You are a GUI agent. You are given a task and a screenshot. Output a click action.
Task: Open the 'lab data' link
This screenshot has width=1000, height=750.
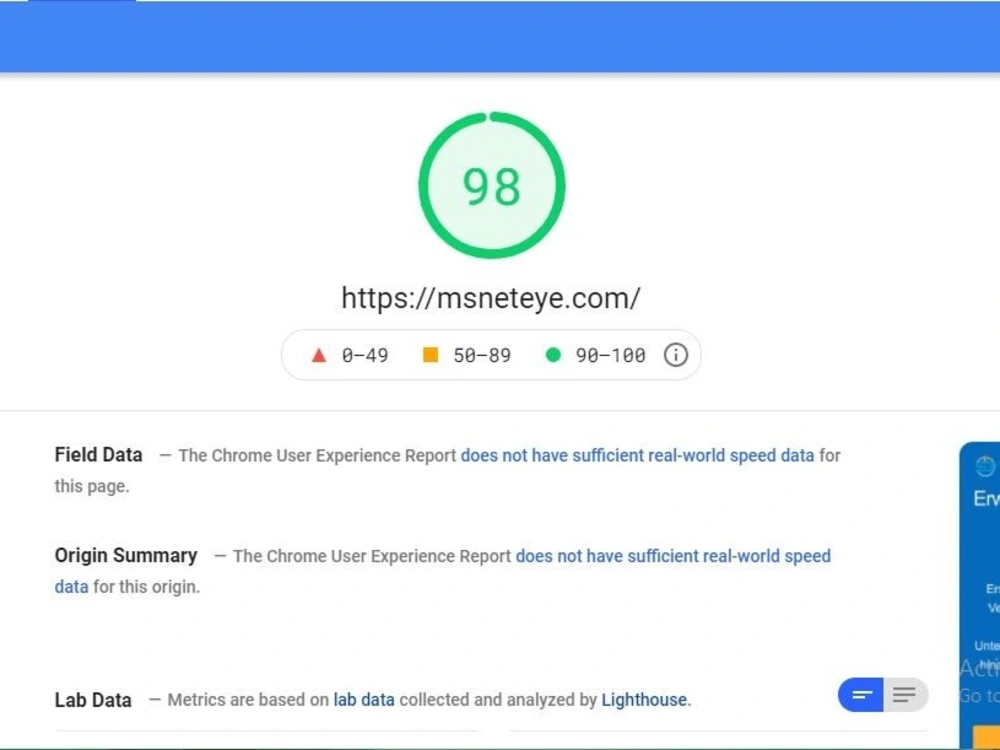[x=364, y=700]
